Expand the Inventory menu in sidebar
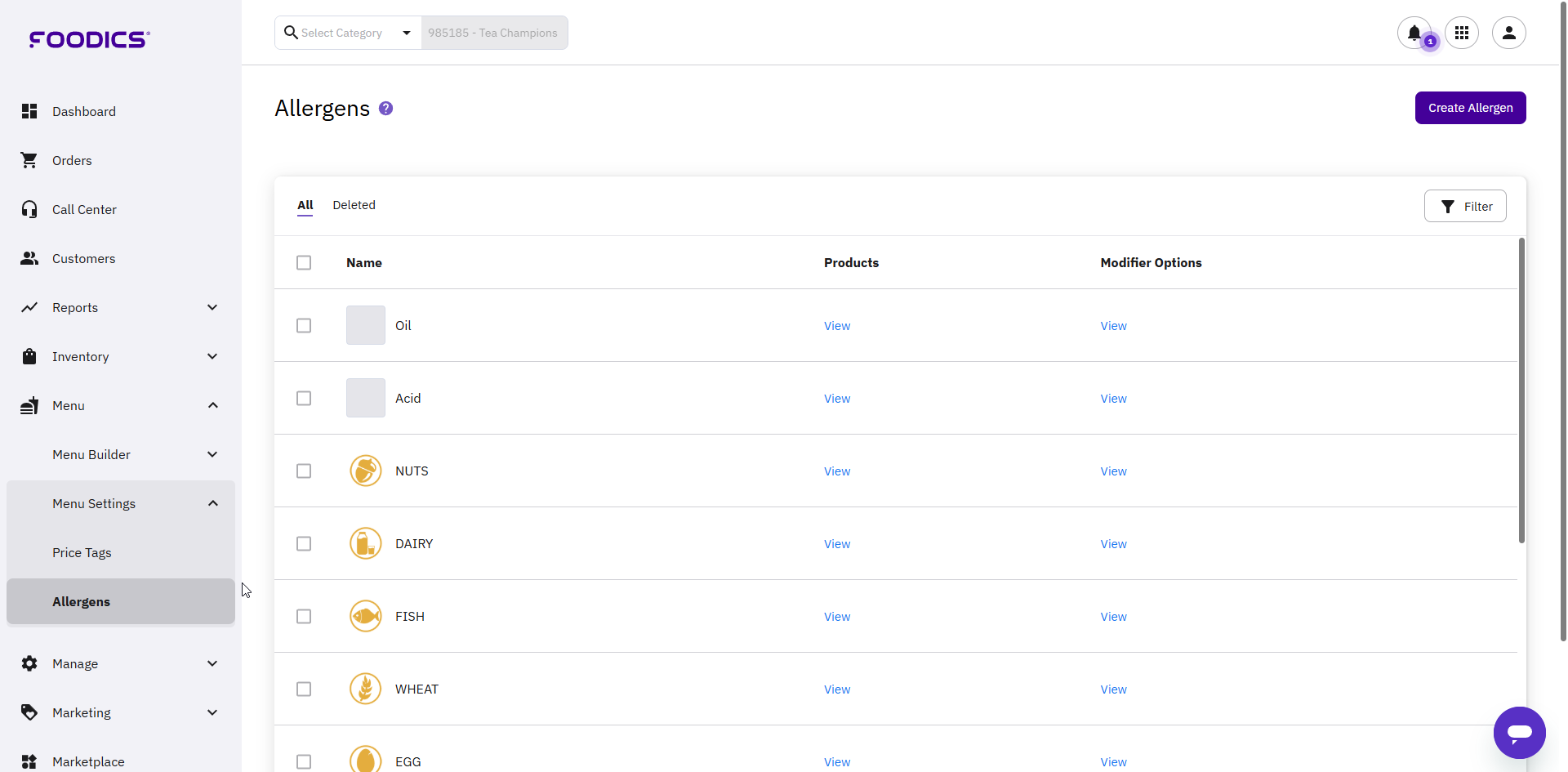 (120, 357)
